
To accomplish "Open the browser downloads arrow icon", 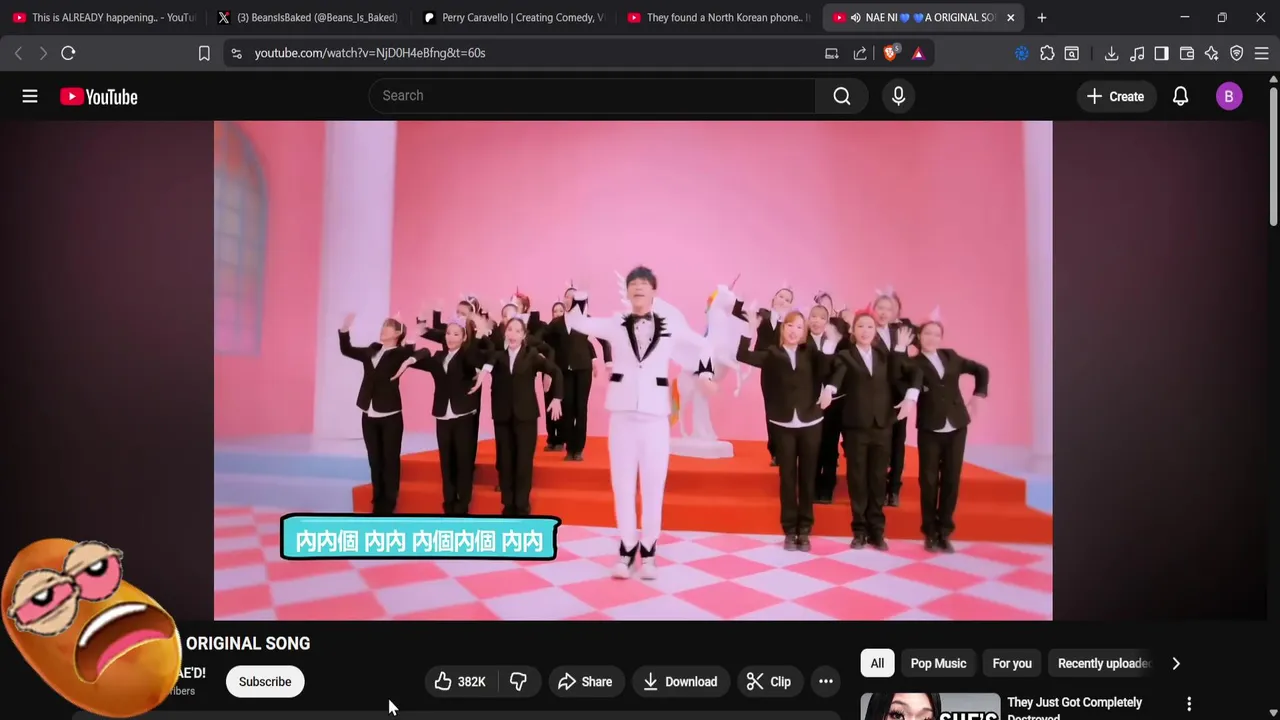I will 1111,53.
